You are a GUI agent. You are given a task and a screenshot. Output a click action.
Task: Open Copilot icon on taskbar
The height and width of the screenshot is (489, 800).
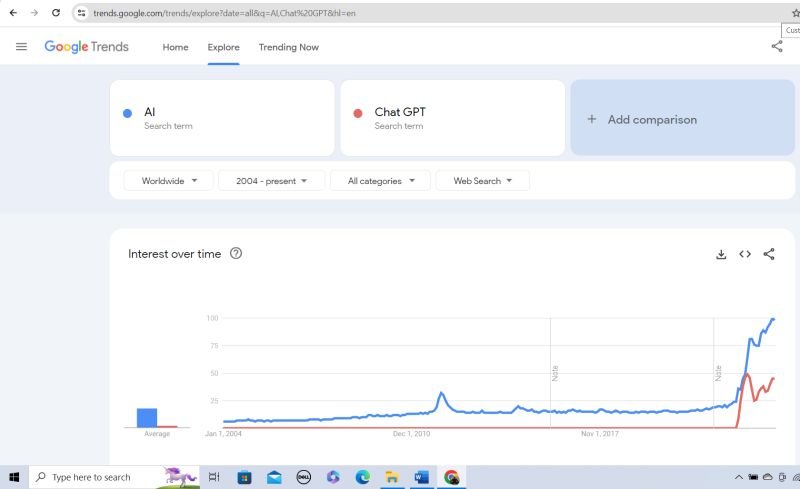point(333,477)
